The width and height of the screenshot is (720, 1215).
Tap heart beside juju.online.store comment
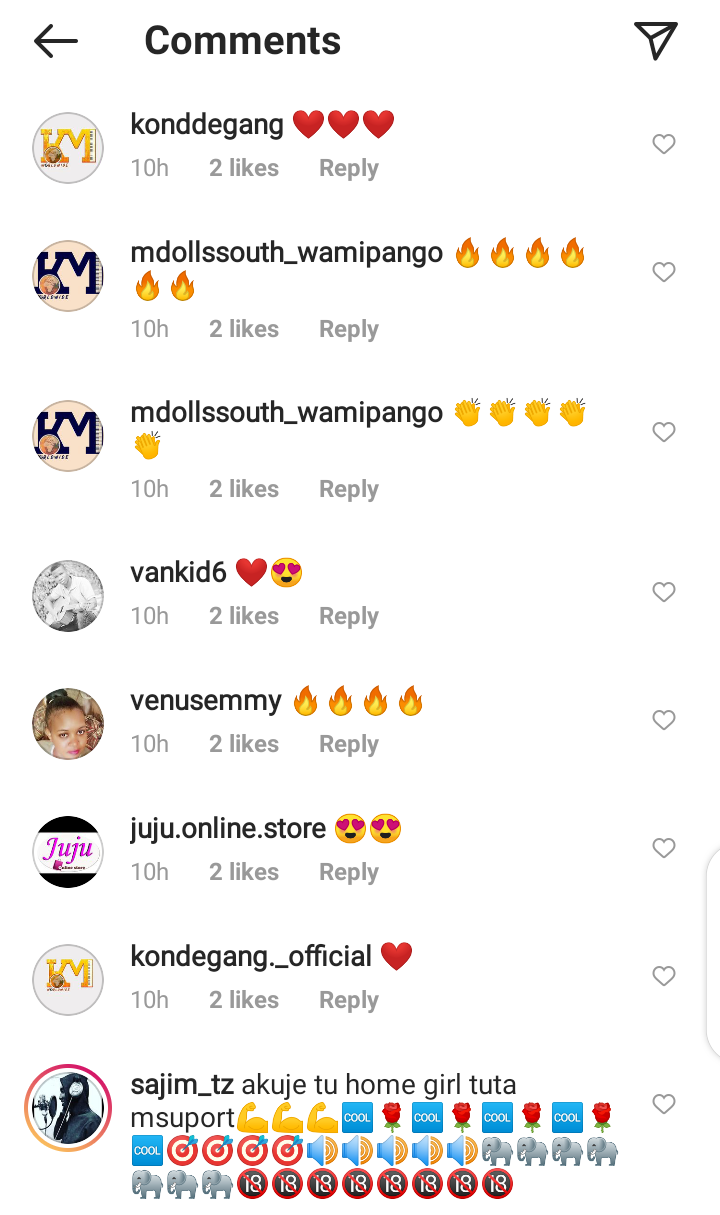point(664,848)
